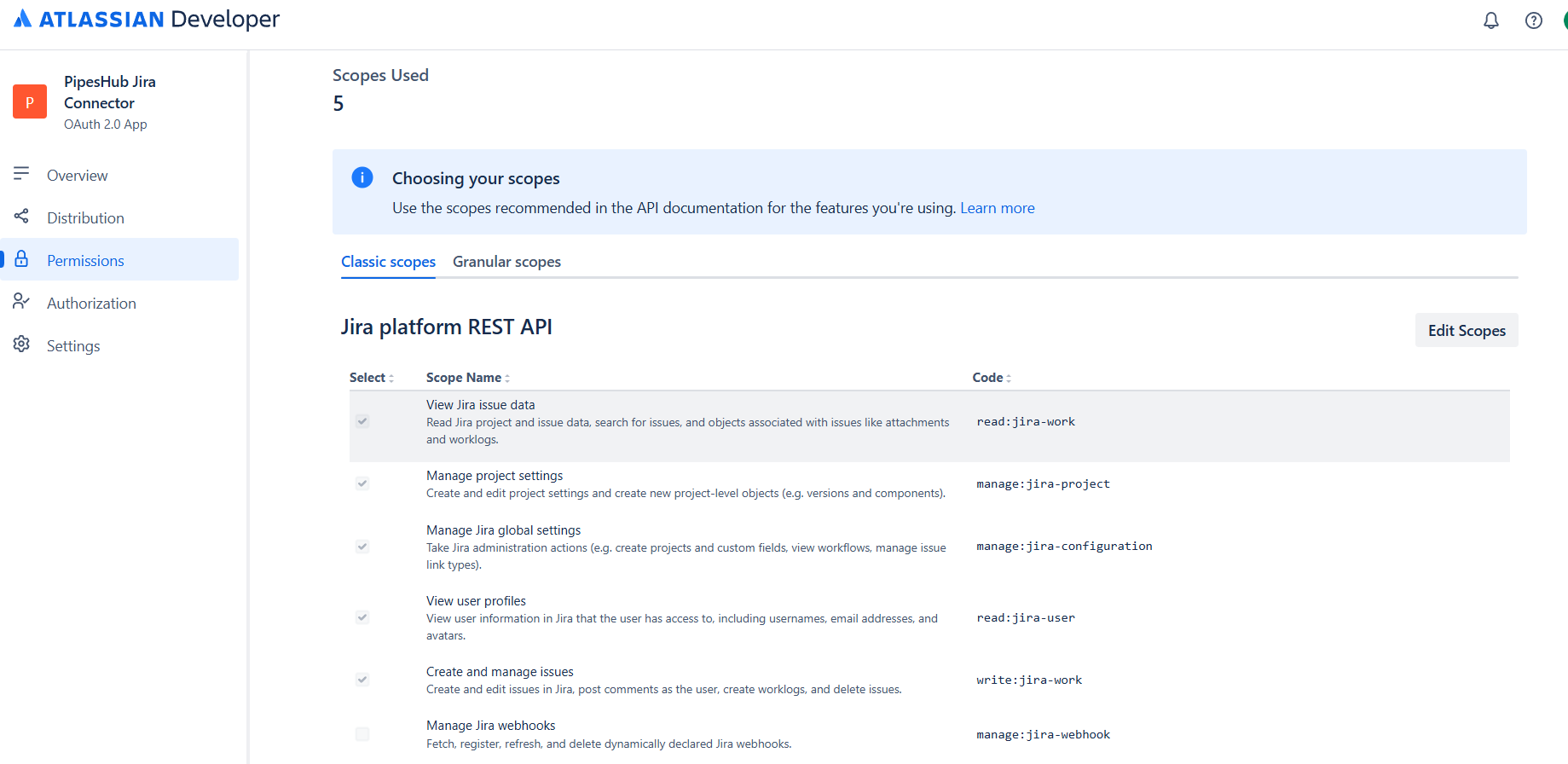Sort by the Select column header
The width and height of the screenshot is (1568, 764).
pyautogui.click(x=372, y=378)
